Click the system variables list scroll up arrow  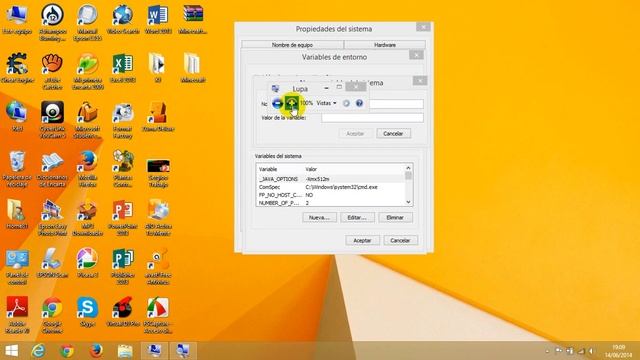point(408,168)
